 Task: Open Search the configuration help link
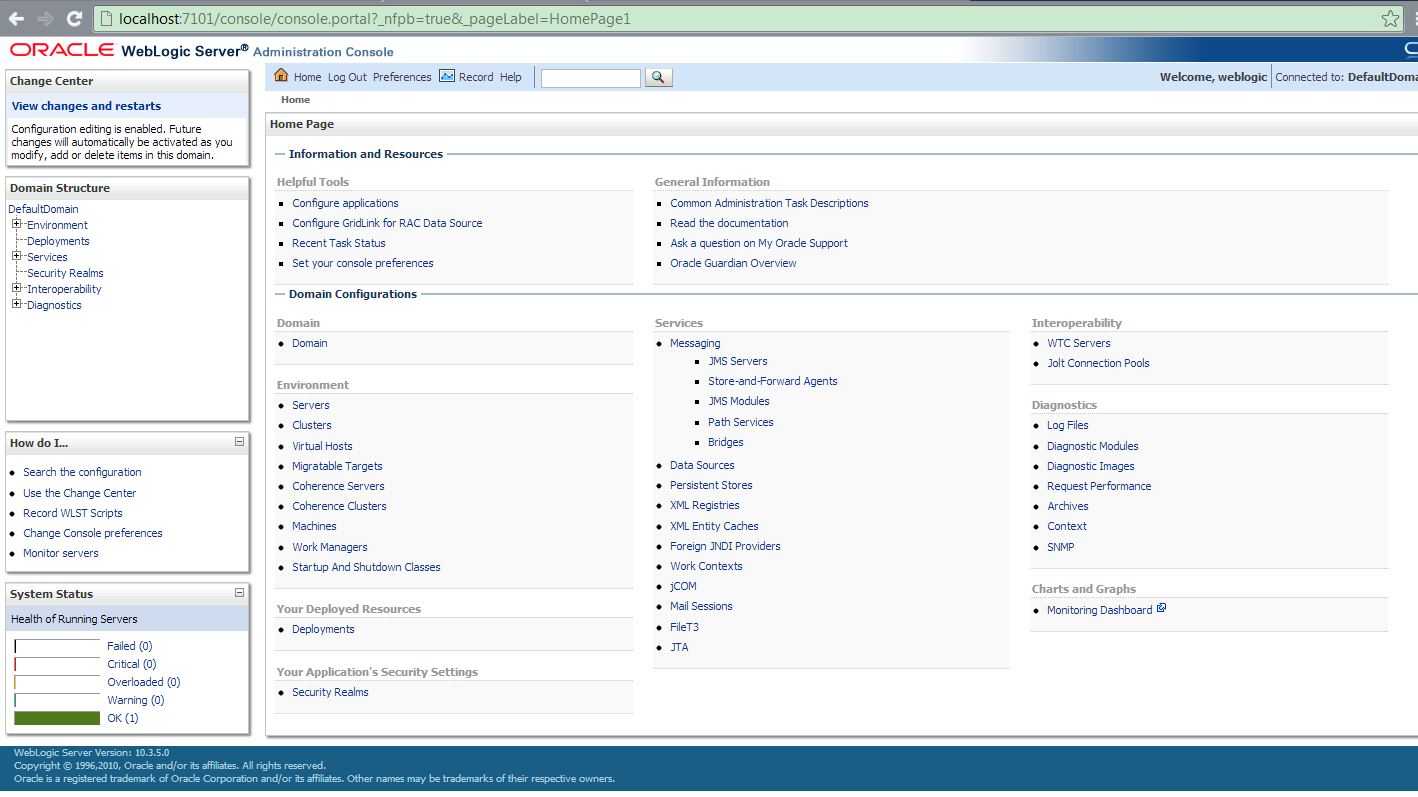82,472
